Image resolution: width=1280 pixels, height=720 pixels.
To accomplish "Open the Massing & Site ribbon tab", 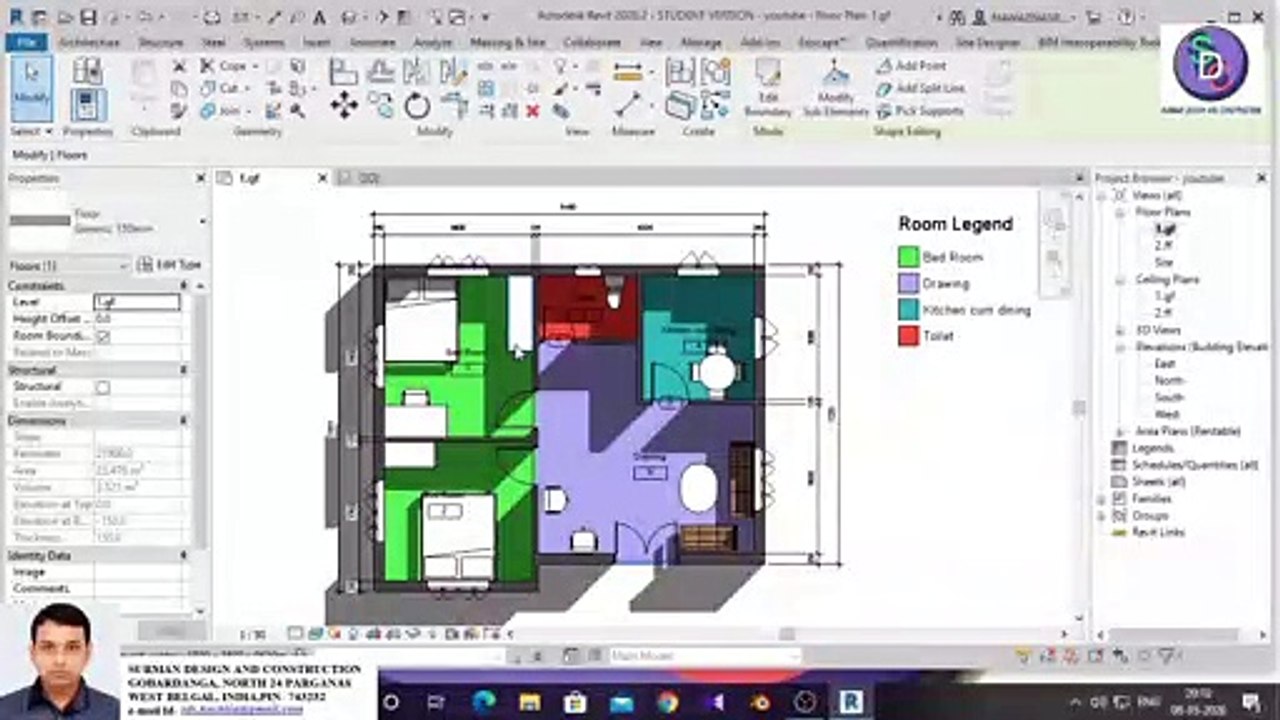I will 507,43.
